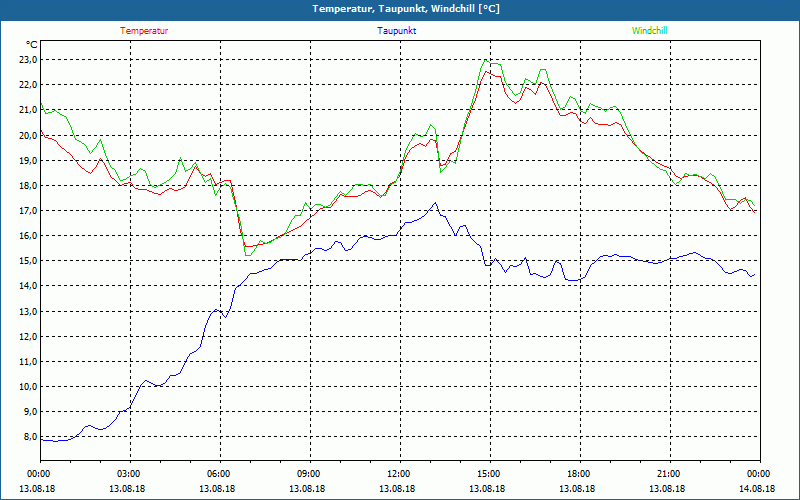Click the '13,0' y-axis value
This screenshot has width=800, height=500.
(x=30, y=311)
